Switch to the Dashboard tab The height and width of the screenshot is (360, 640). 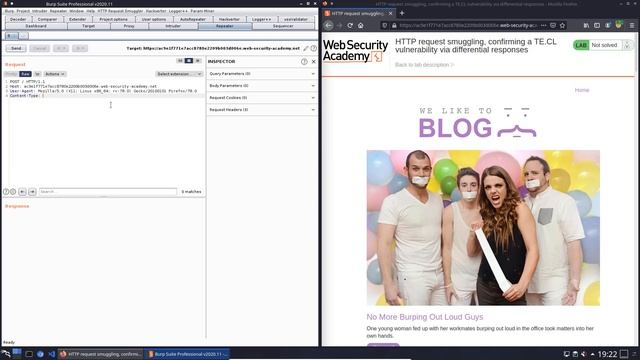[36, 26]
